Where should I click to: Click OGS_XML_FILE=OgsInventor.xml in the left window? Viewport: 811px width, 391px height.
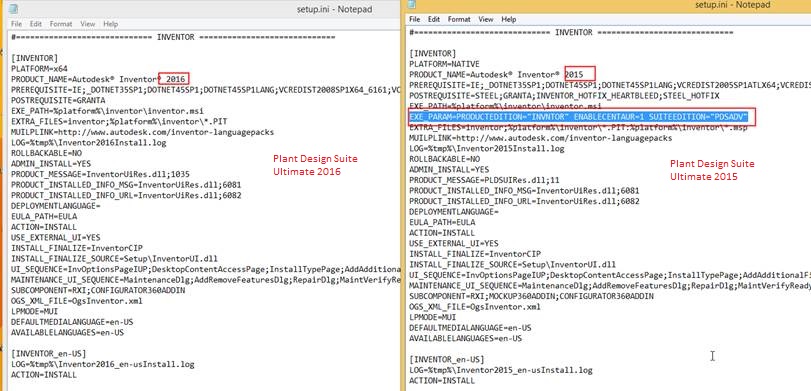tap(77, 301)
